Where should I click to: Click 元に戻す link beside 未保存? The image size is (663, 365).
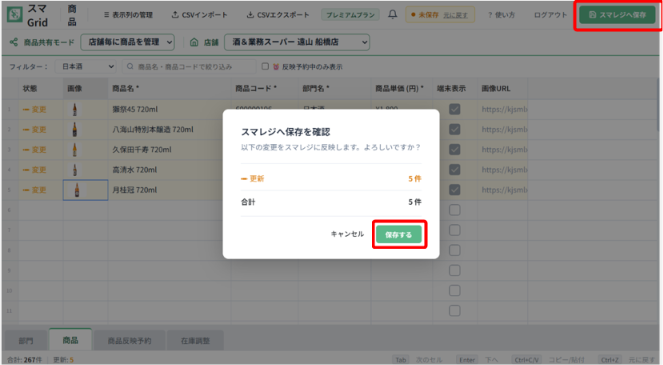[x=455, y=15]
